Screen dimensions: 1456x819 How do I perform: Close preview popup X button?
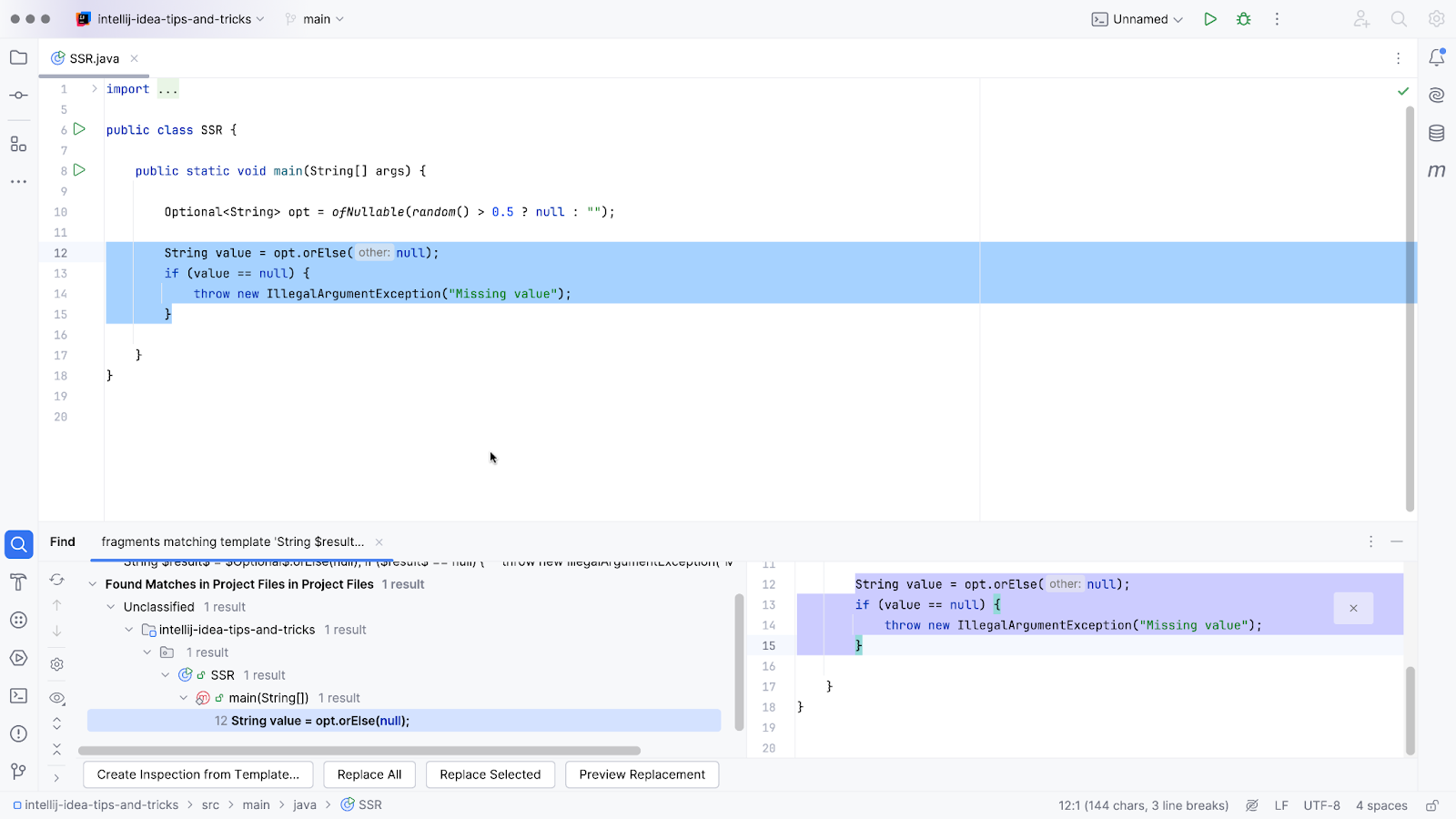tap(1353, 608)
